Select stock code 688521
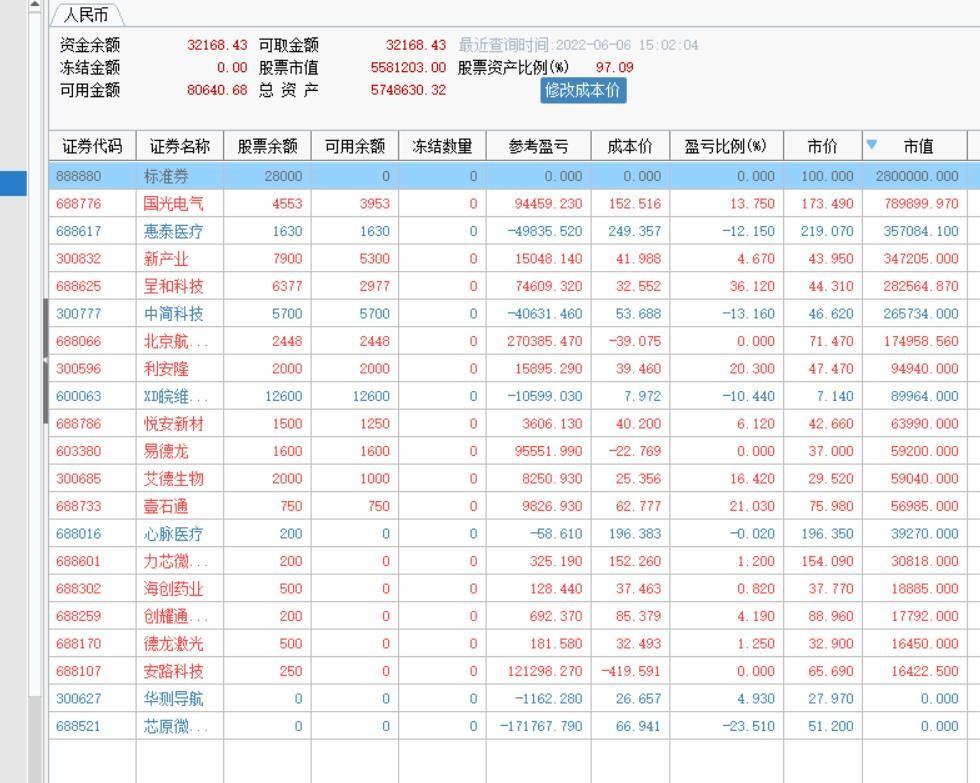Image resolution: width=980 pixels, height=783 pixels. point(78,726)
